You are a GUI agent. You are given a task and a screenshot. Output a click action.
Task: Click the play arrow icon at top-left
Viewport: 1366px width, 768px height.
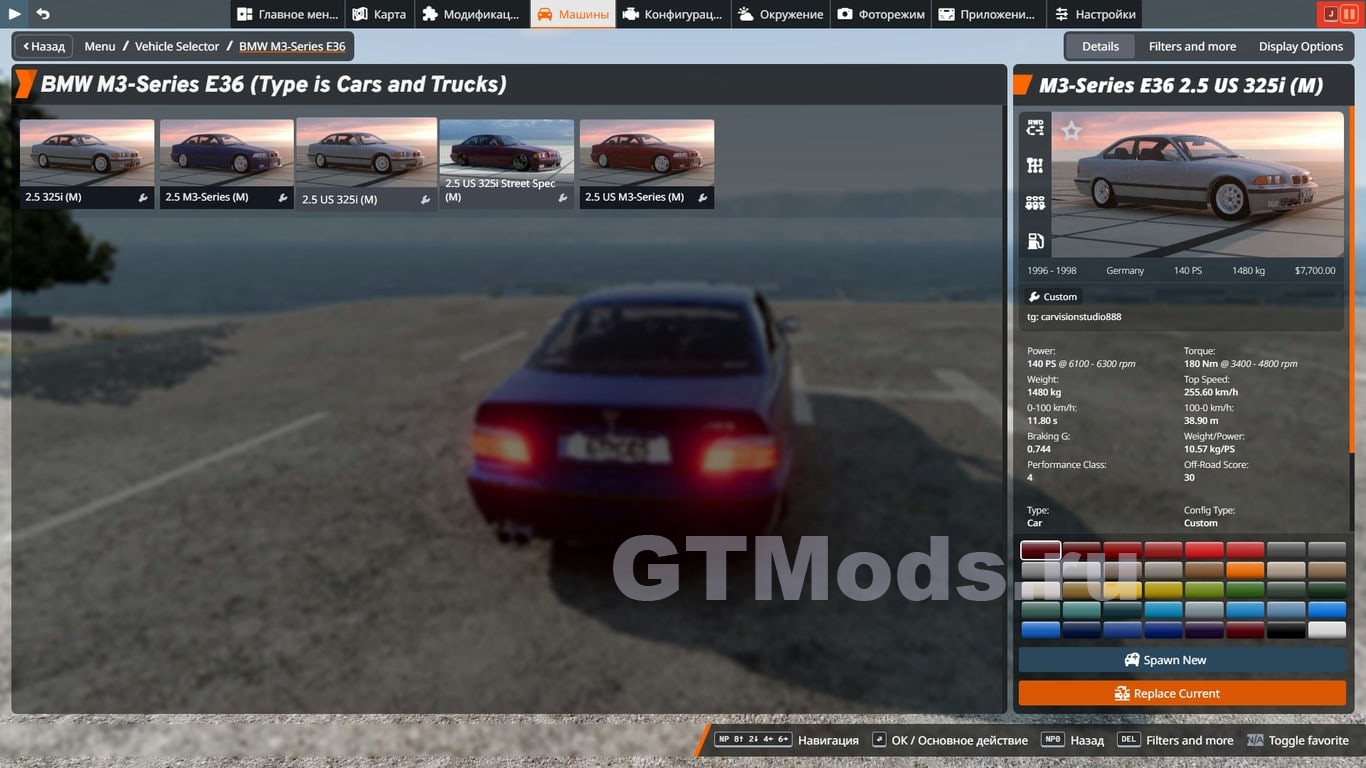point(14,14)
